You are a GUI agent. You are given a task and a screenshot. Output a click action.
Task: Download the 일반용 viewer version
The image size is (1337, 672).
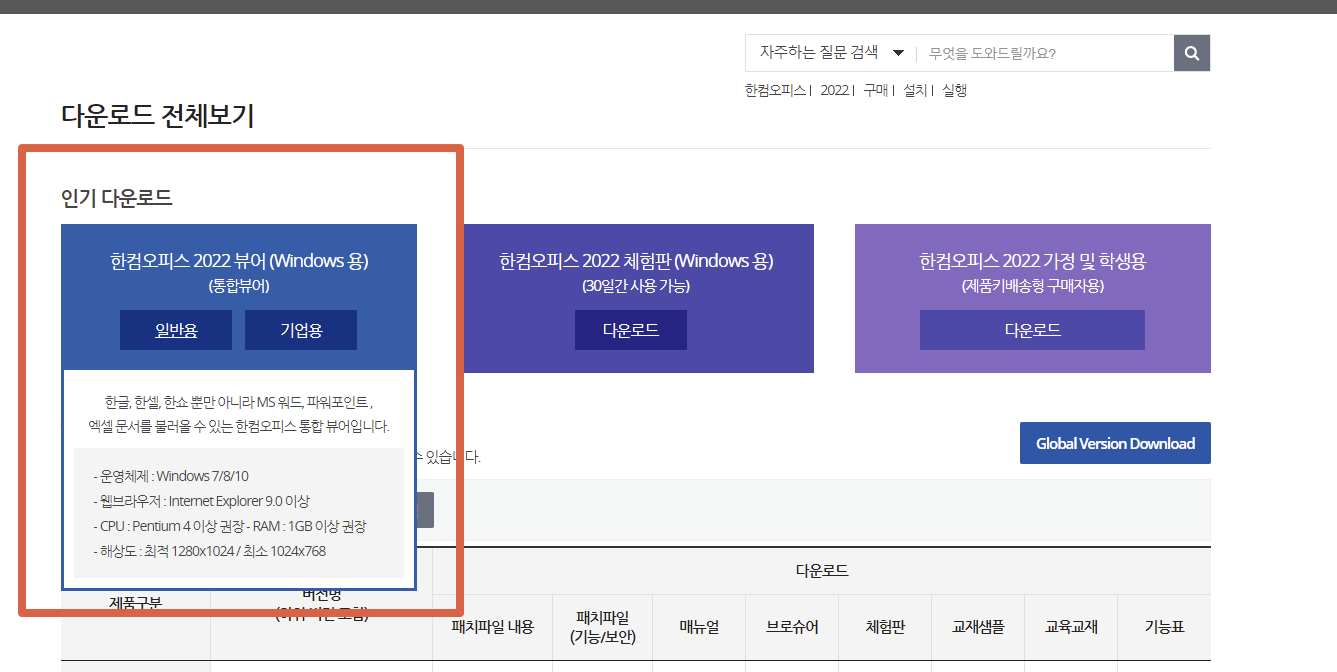point(176,330)
